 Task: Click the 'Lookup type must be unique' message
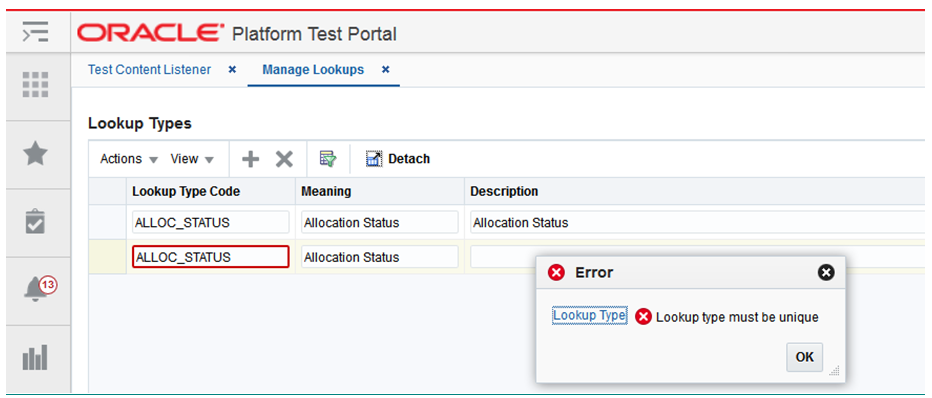pyautogui.click(x=737, y=317)
